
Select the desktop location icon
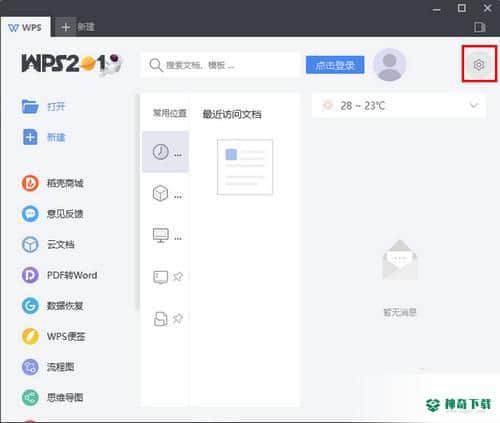pyautogui.click(x=160, y=277)
